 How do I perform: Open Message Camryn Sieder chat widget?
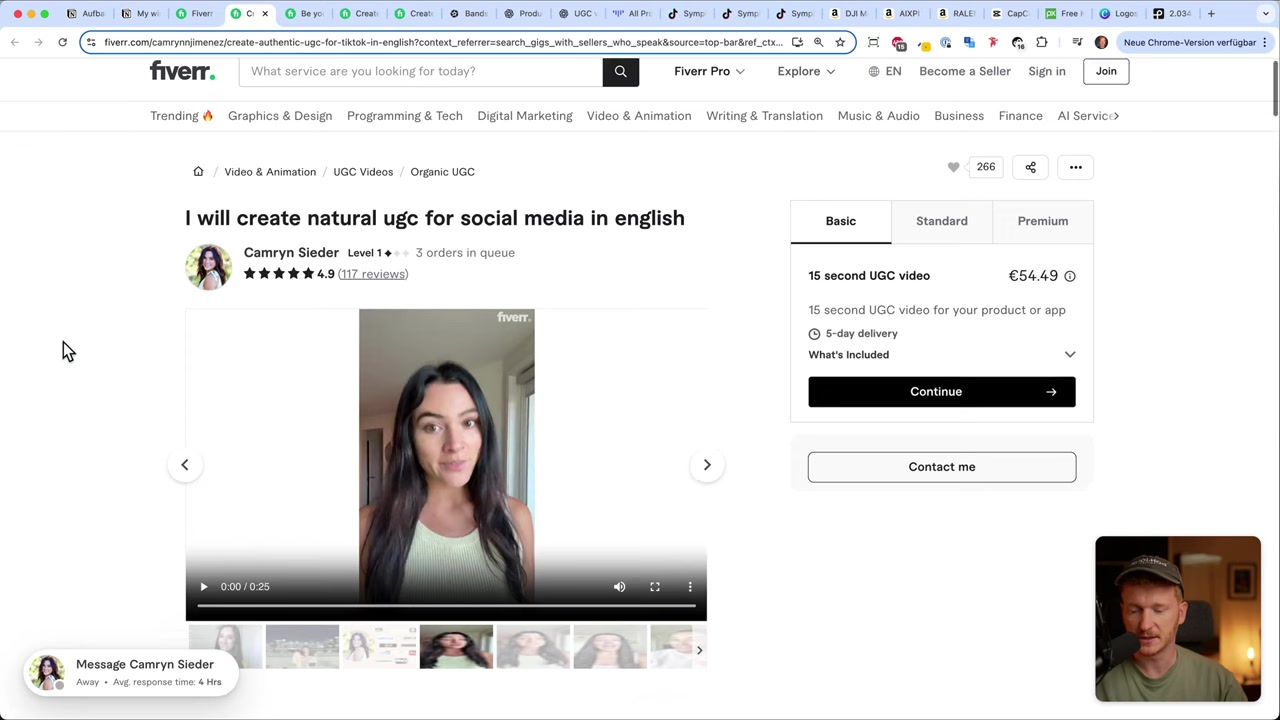click(x=131, y=673)
